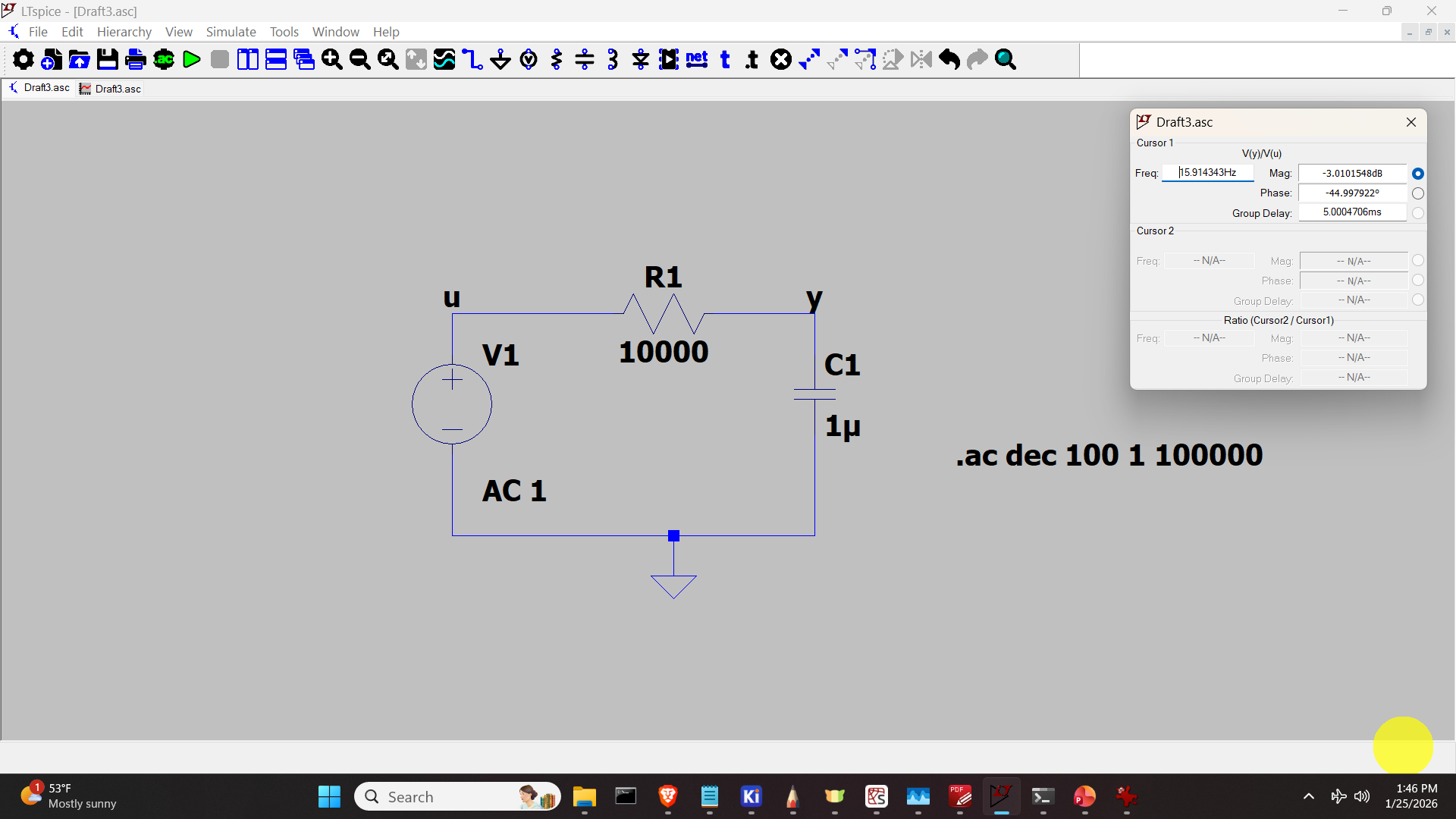Select Cursor 1 Mag radio button
Viewport: 1456px width, 819px height.
coord(1417,174)
